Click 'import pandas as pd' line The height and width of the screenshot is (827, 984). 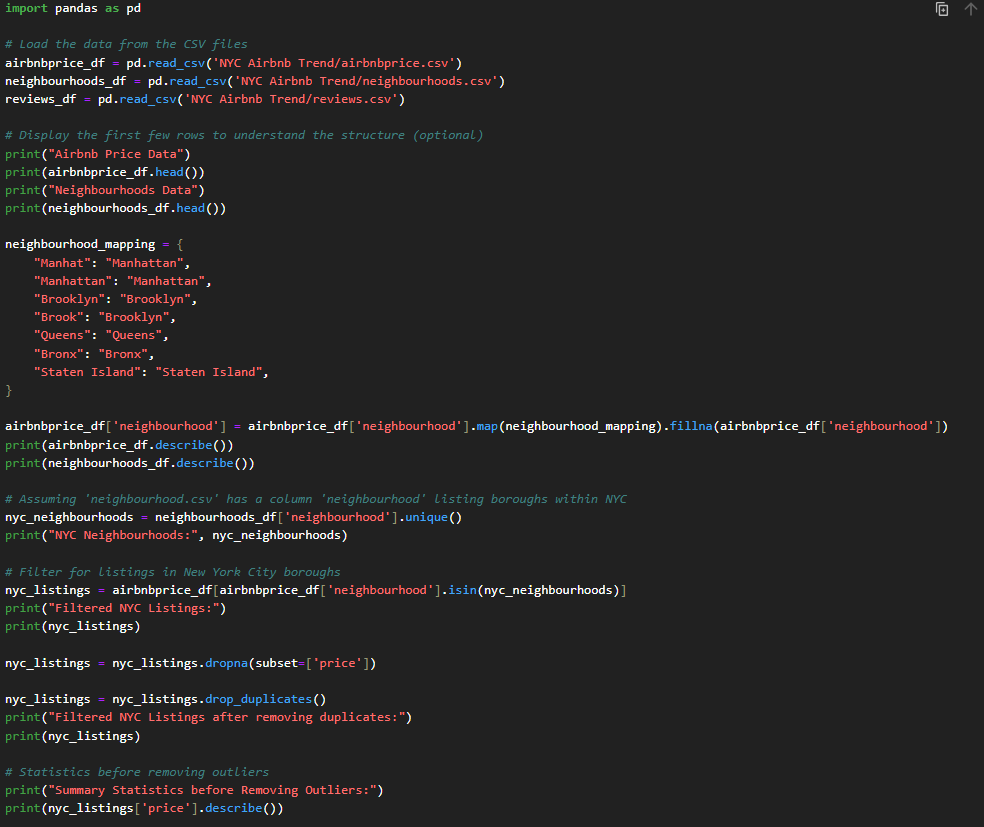coord(73,8)
